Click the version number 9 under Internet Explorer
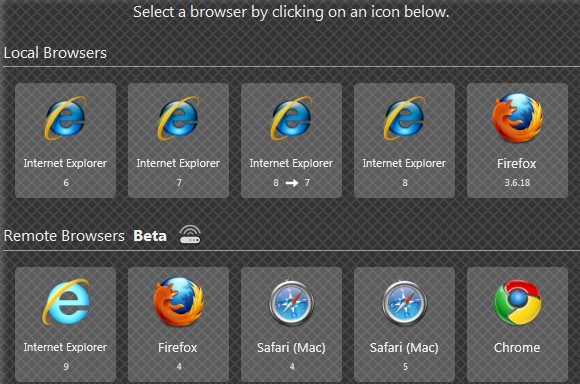580x384 pixels. (66, 367)
